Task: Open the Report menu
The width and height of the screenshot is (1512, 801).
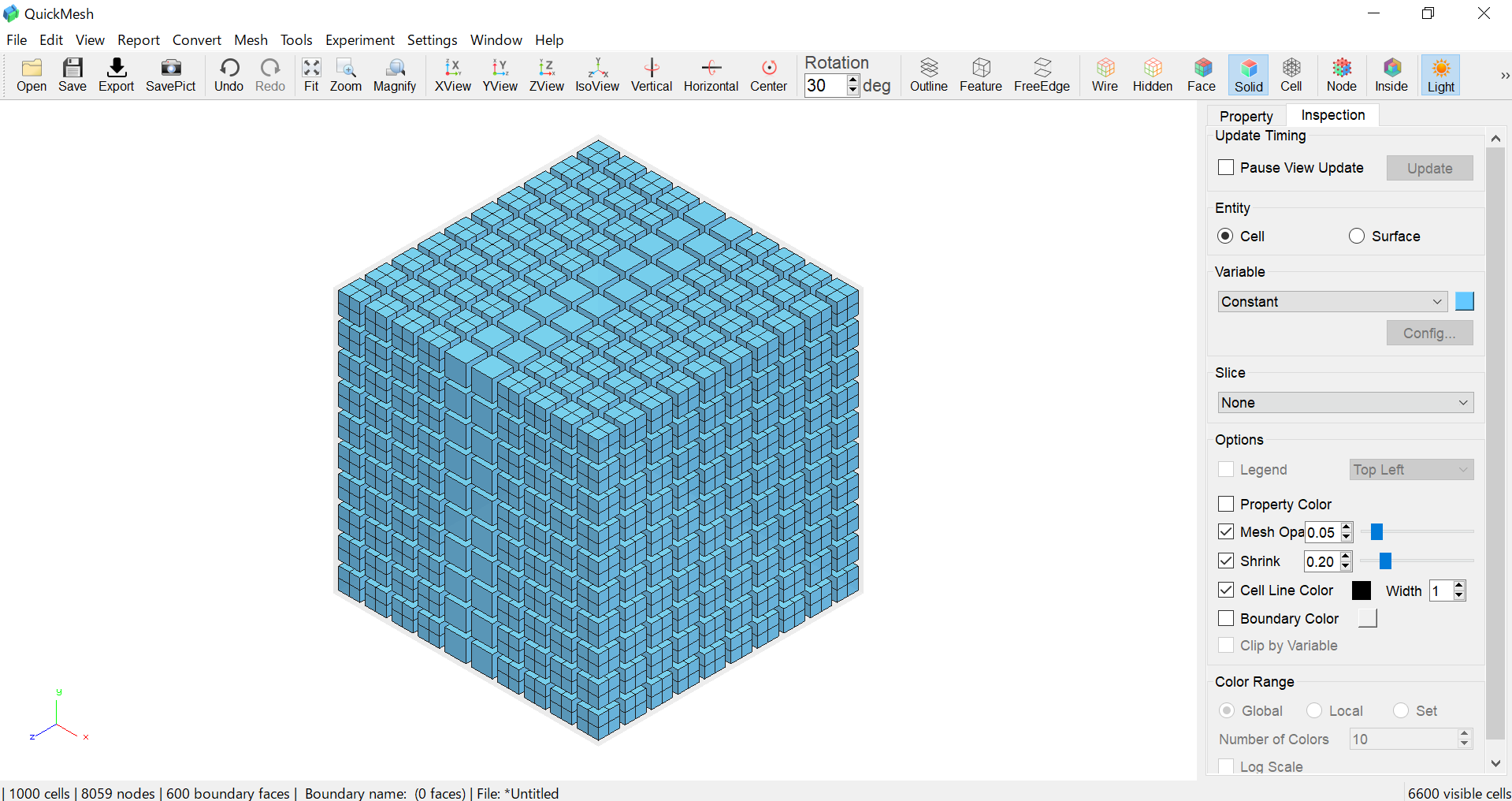Action: tap(139, 39)
